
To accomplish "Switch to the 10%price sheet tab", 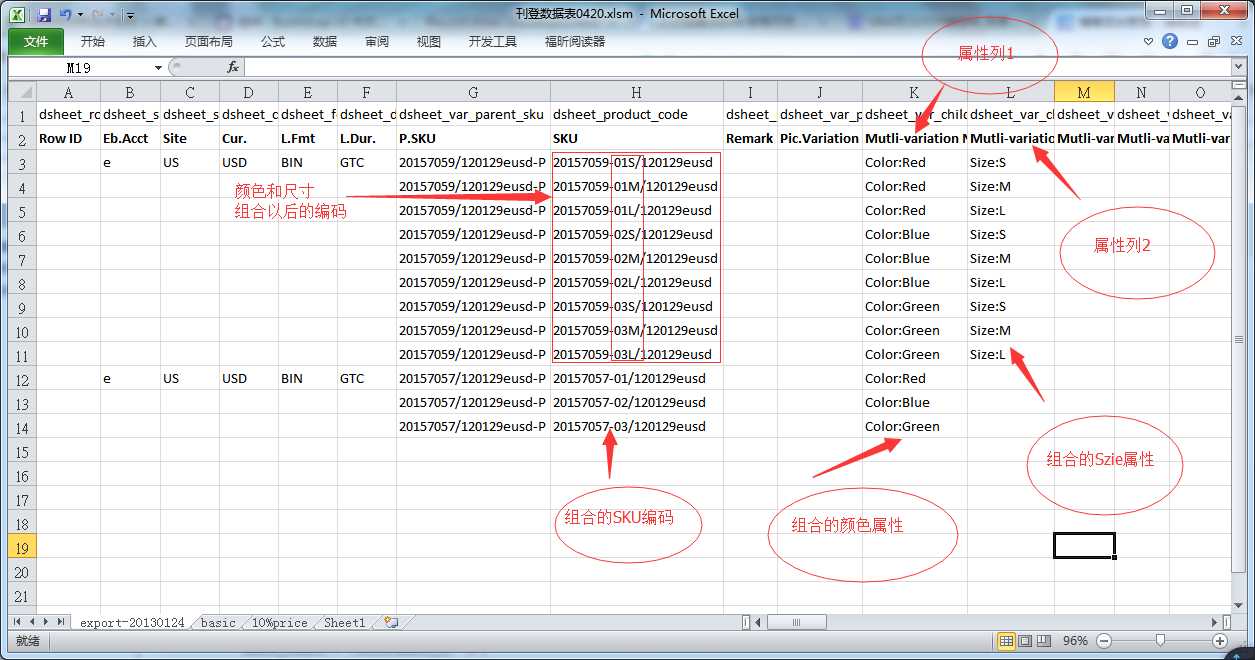I will coord(279,622).
